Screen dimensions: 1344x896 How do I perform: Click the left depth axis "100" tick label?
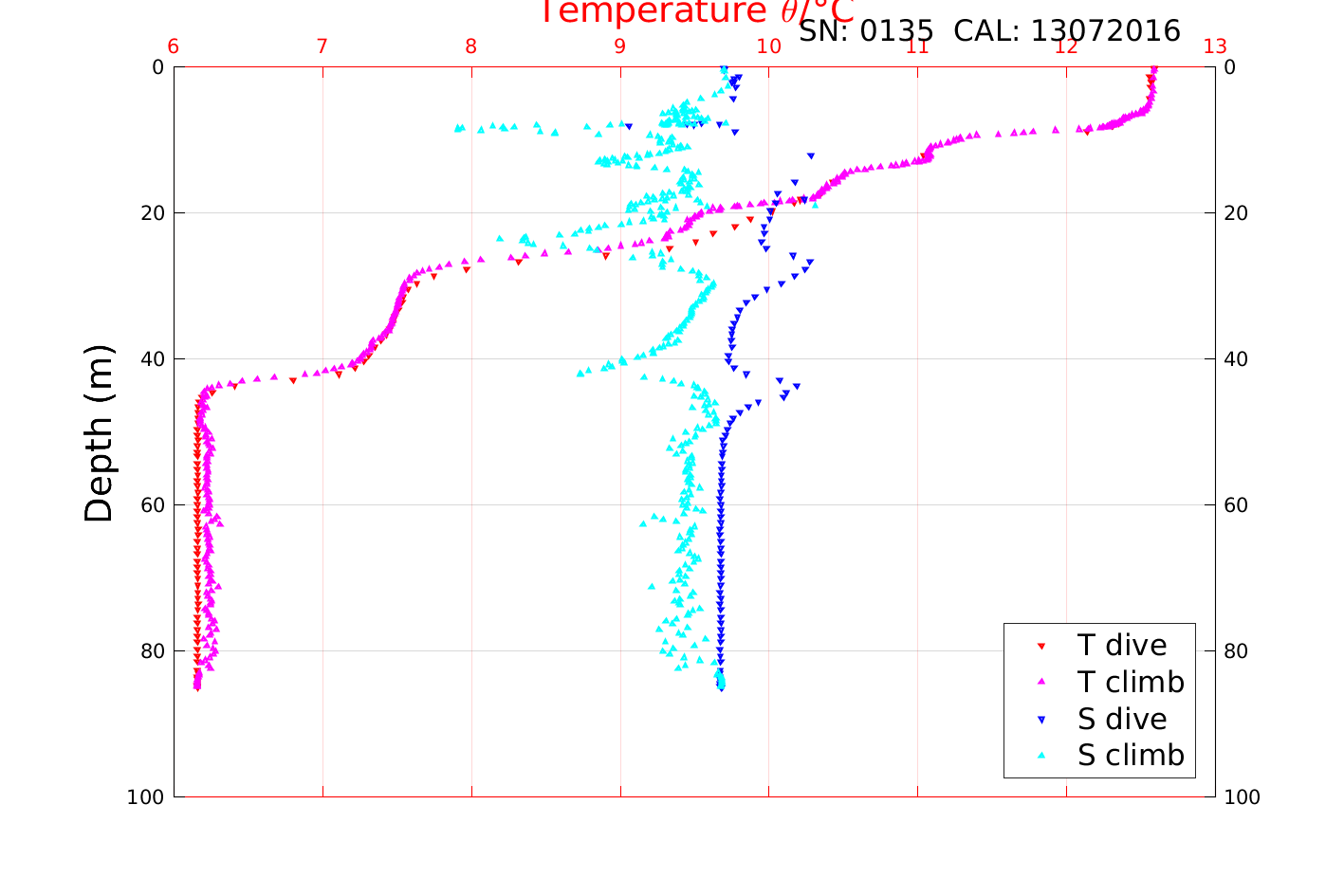146,797
